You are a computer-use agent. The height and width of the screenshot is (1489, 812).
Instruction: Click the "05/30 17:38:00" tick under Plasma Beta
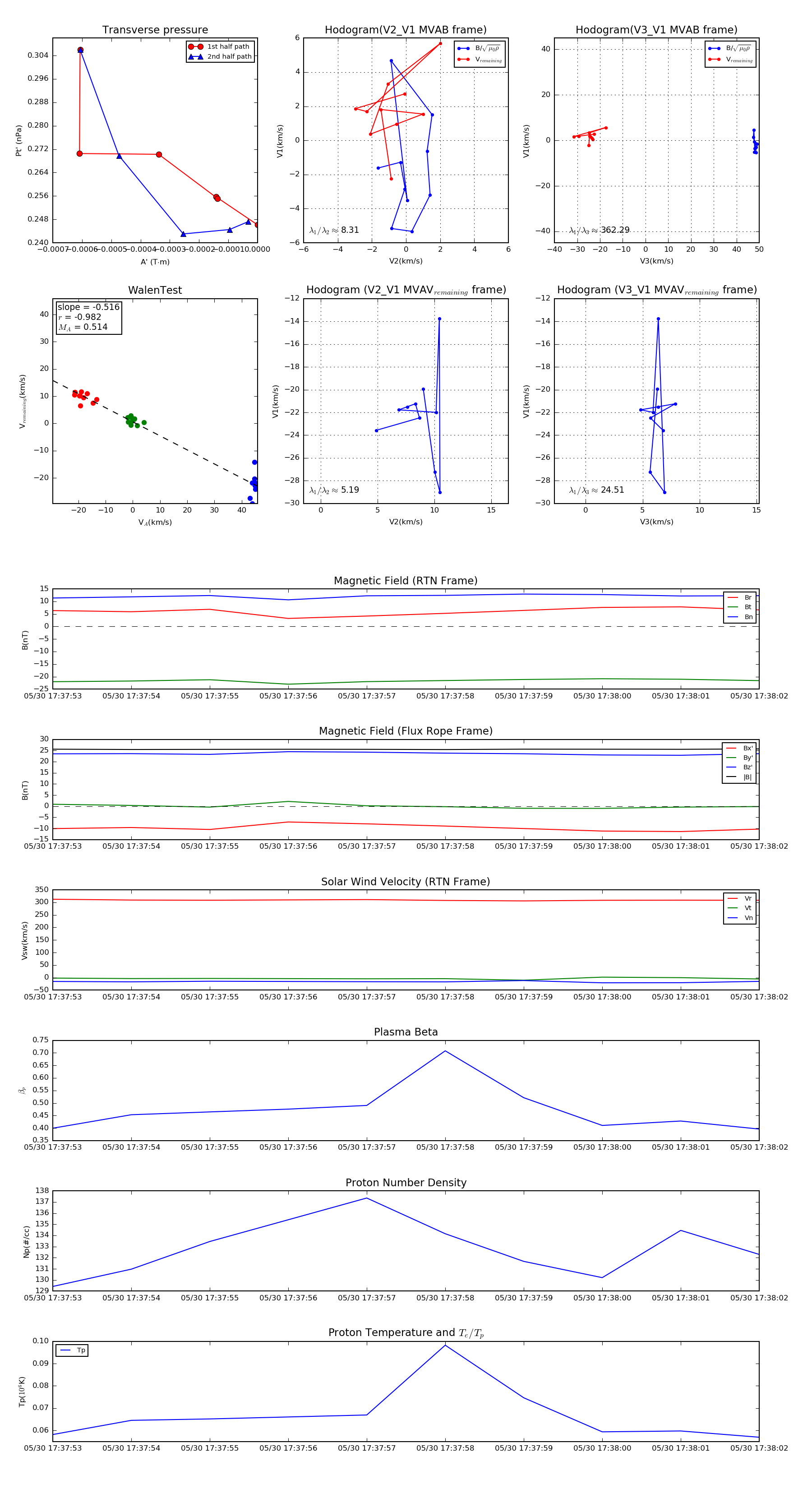(x=602, y=1147)
